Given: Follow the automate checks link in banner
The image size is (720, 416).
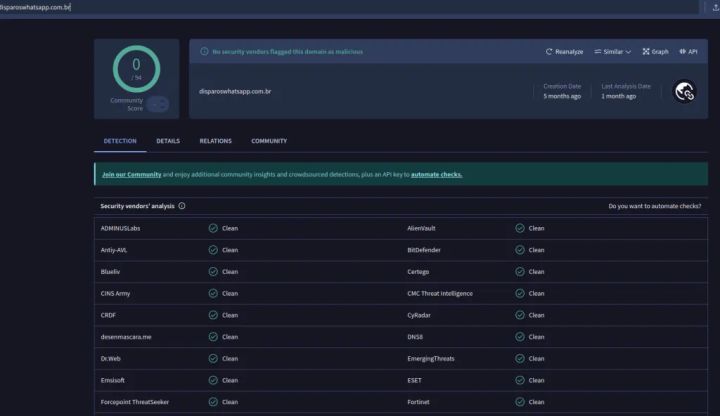Looking at the screenshot, I should (x=437, y=174).
